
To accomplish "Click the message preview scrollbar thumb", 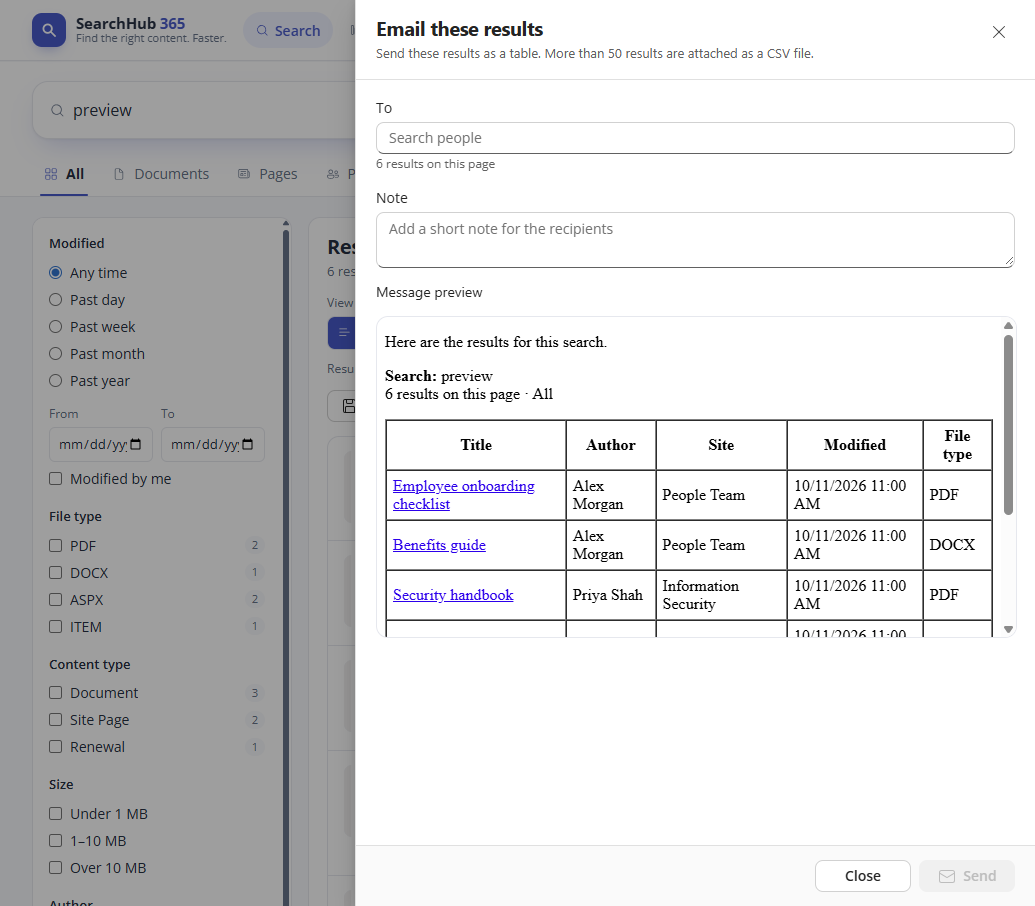I will coord(1008,425).
